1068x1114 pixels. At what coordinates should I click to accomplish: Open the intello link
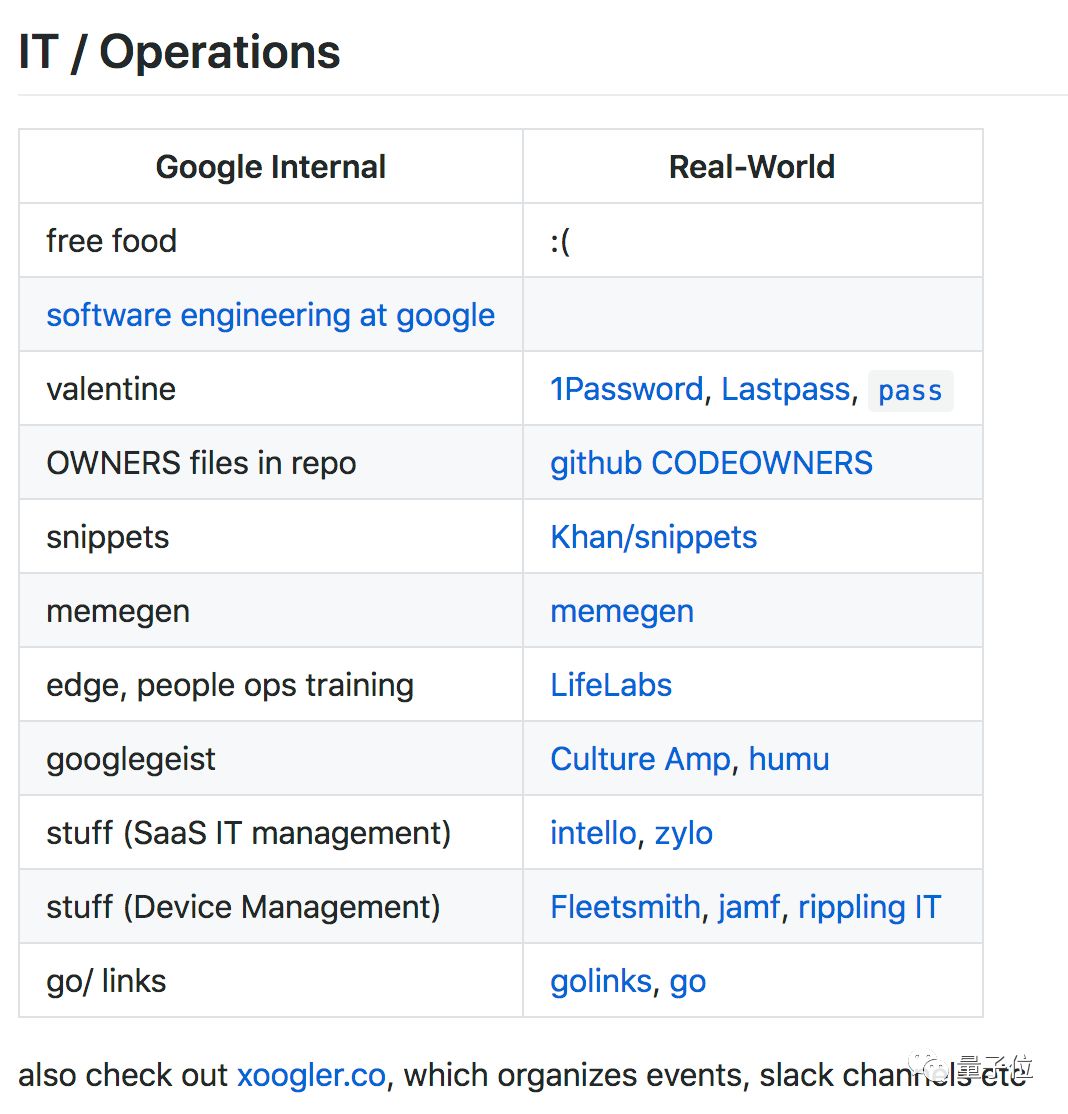point(593,833)
